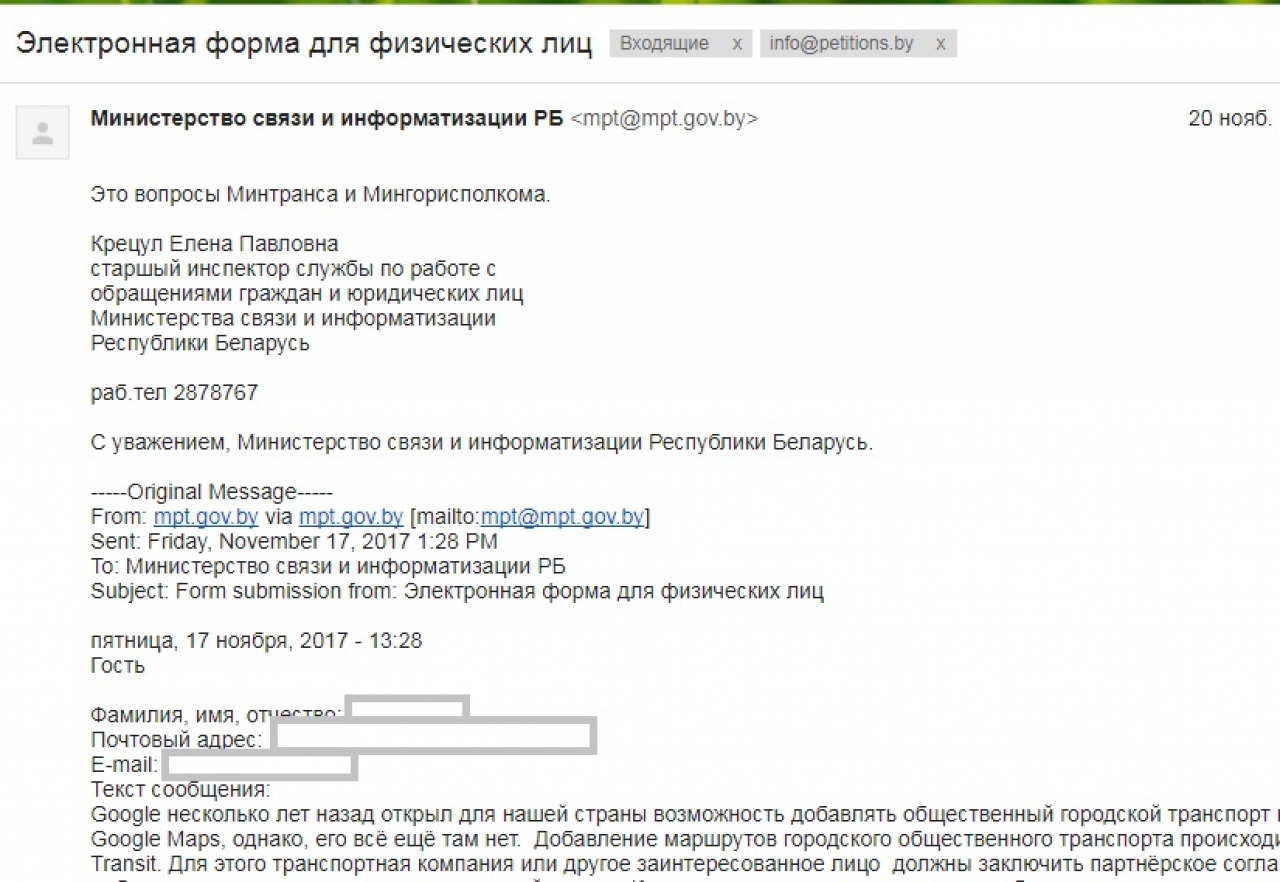Click the work phone number 2878767
The height and width of the screenshot is (882, 1280).
coord(215,393)
